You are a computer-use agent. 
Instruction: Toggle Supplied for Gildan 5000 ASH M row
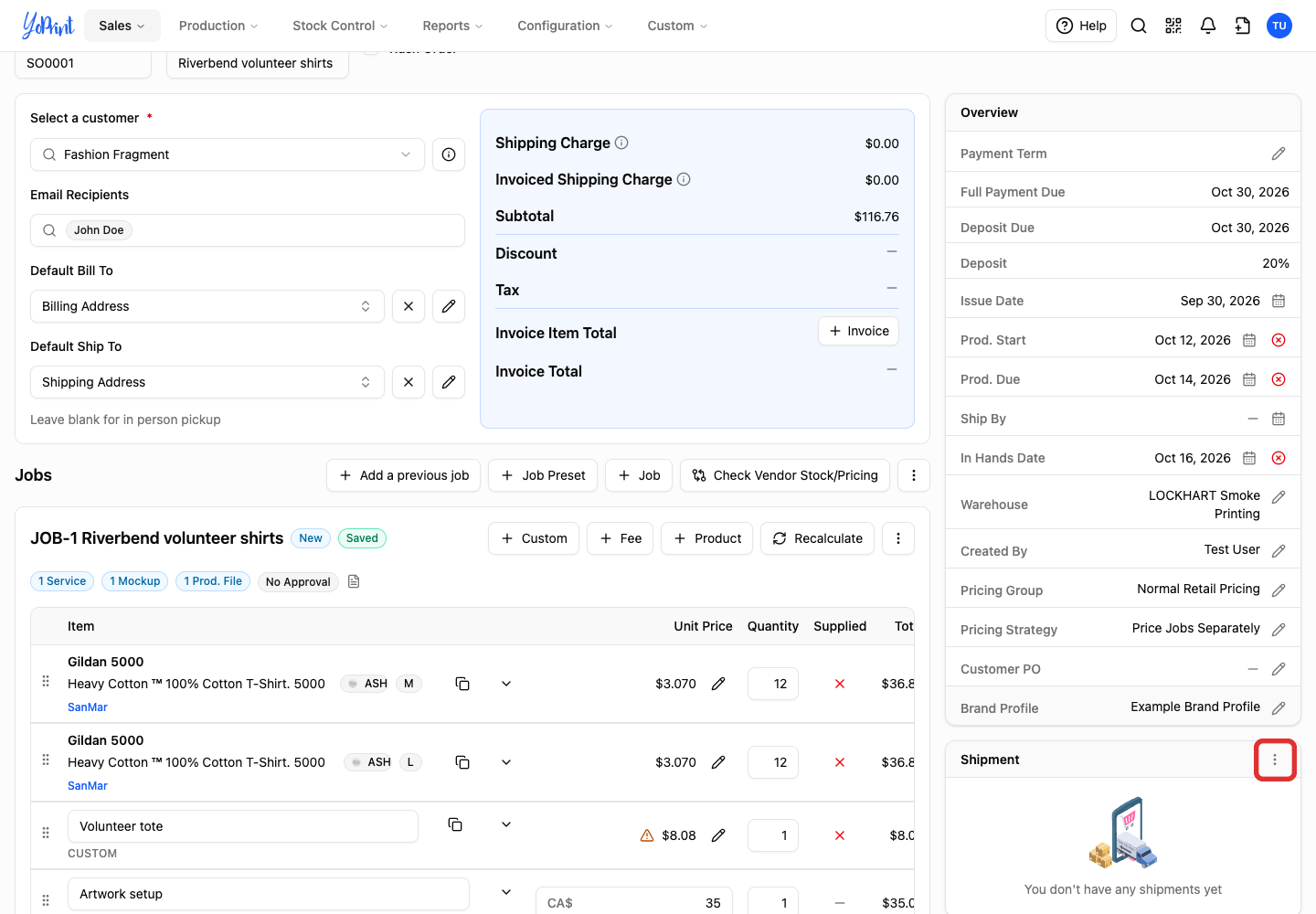click(x=840, y=684)
